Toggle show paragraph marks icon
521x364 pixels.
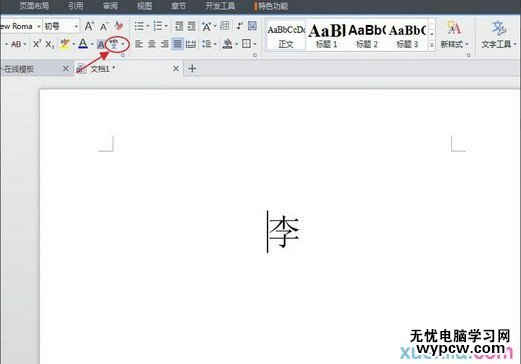click(240, 26)
